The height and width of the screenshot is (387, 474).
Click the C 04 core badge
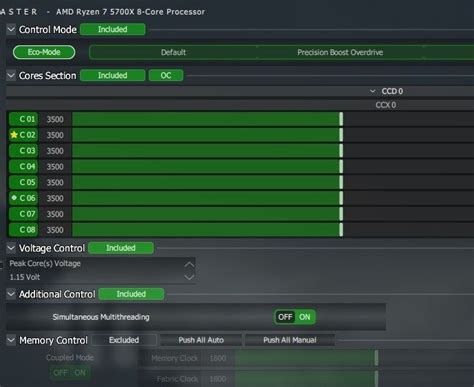click(x=23, y=166)
